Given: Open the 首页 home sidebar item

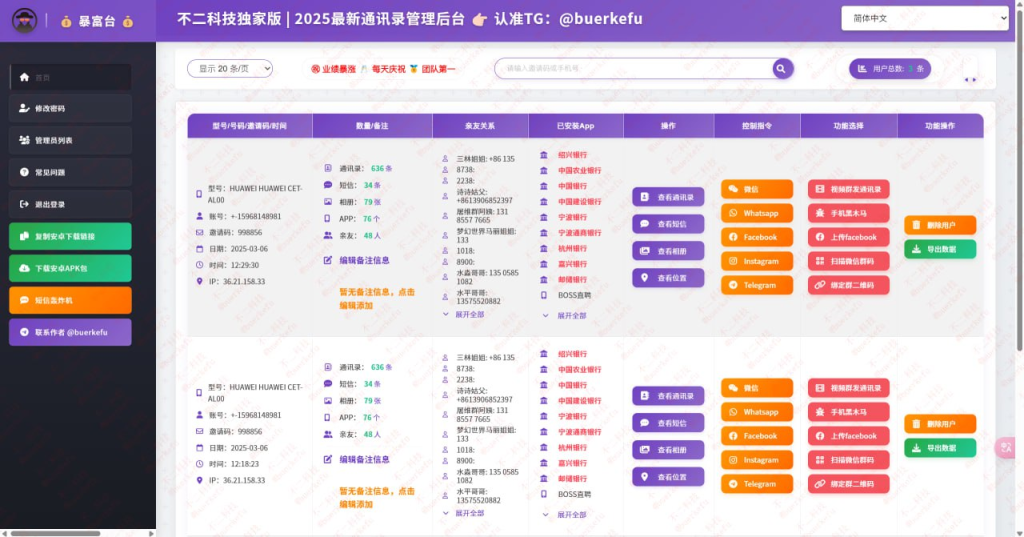Looking at the screenshot, I should click(71, 77).
